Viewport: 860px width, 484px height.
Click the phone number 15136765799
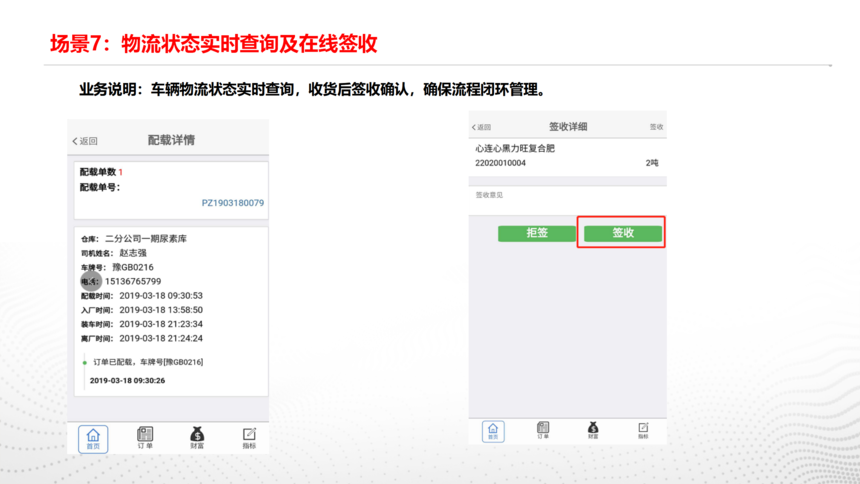(133, 282)
